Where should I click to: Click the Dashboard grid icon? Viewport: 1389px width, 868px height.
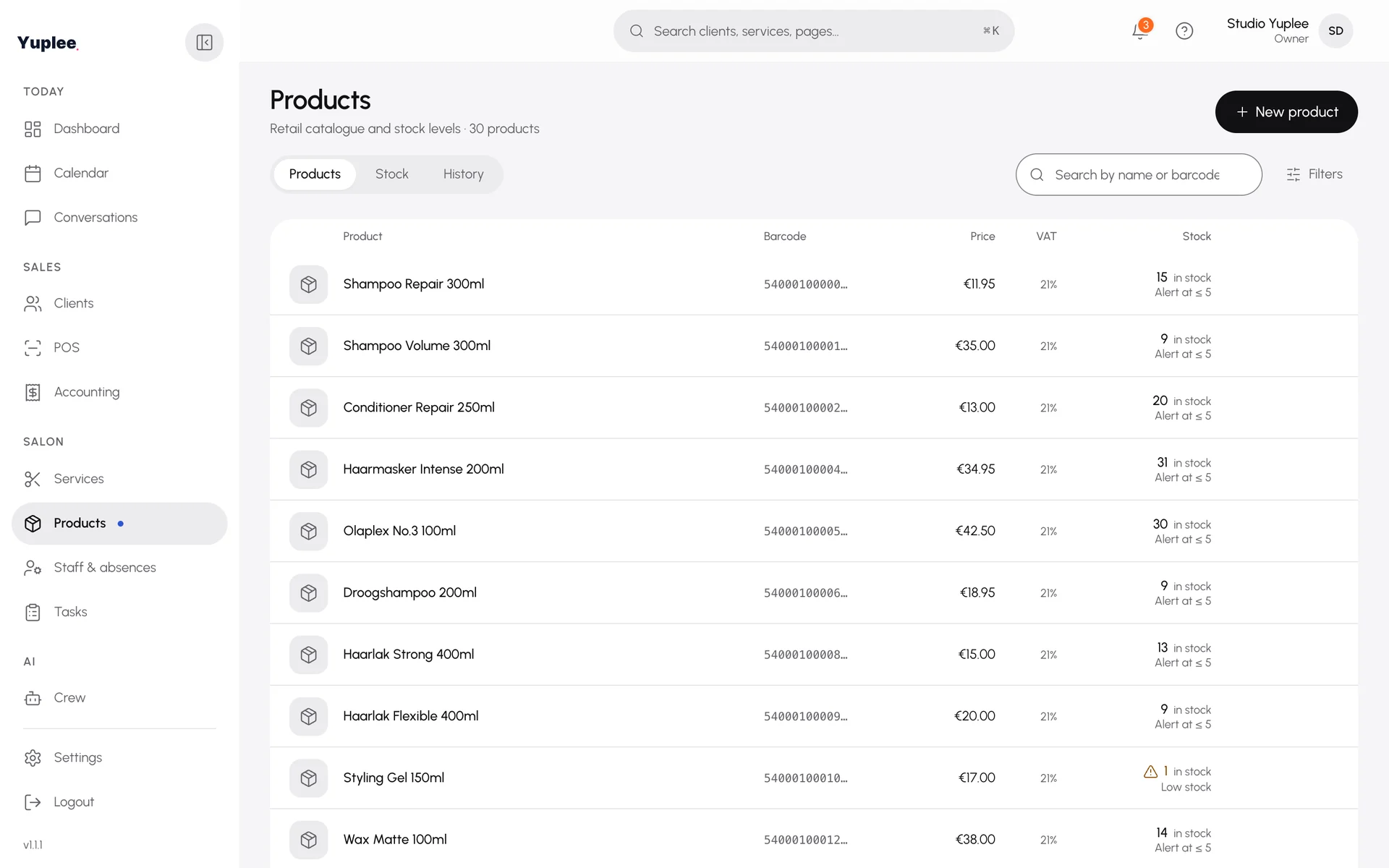pos(33,129)
